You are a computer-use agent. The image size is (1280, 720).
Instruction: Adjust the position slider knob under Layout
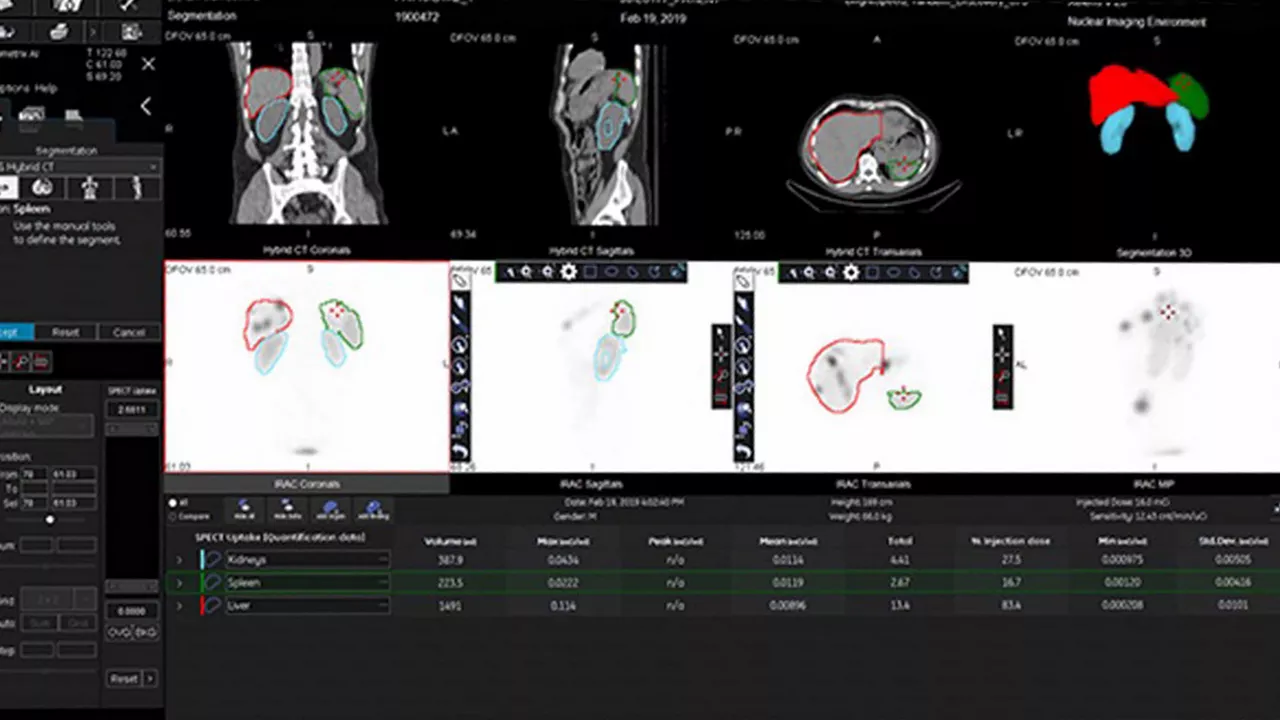50,519
